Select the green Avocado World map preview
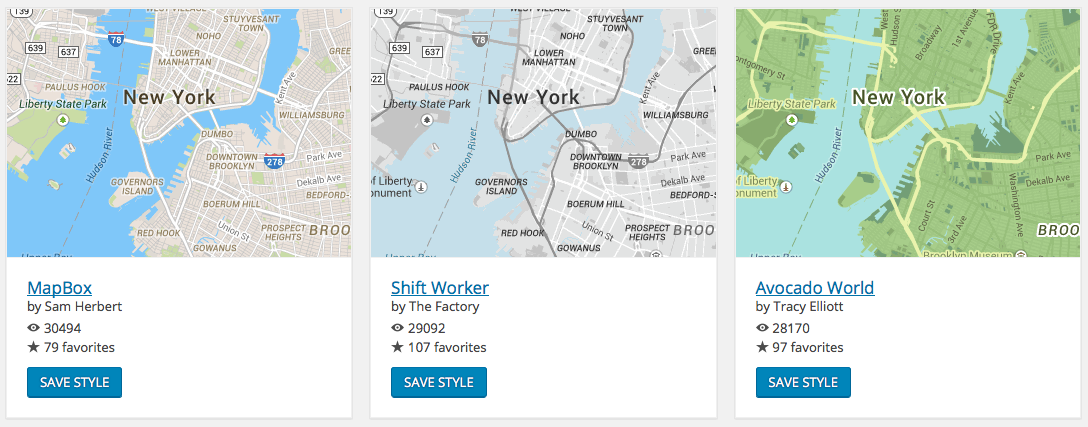Viewport: 1088px width, 427px height. (x=907, y=133)
